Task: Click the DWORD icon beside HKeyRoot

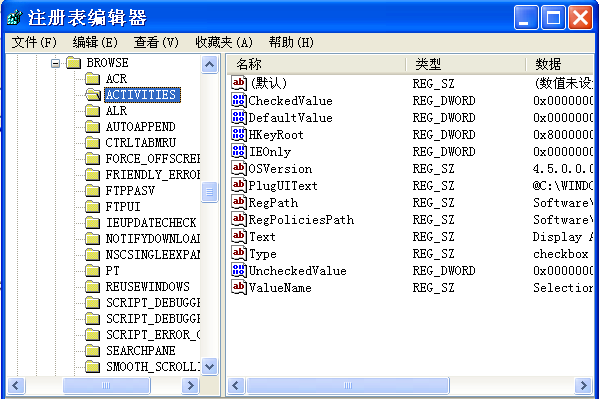Action: click(x=239, y=134)
